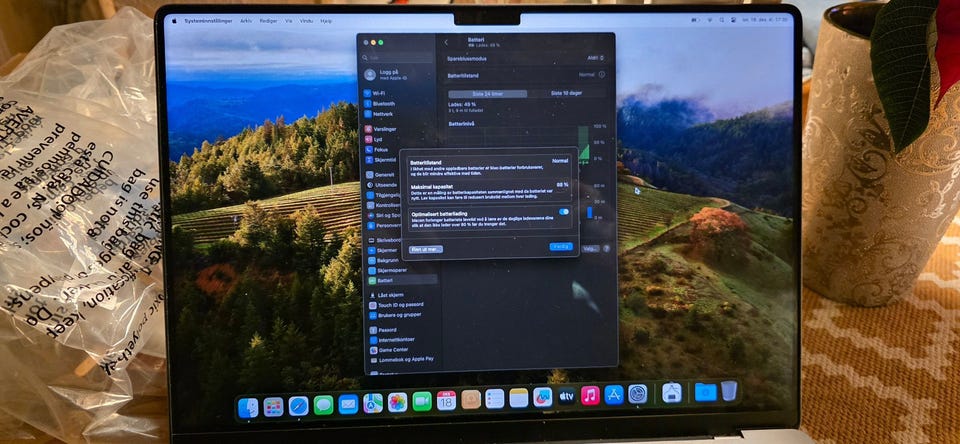Open the Systeminnstillinger menu
This screenshot has height=444, width=960.
(208, 21)
